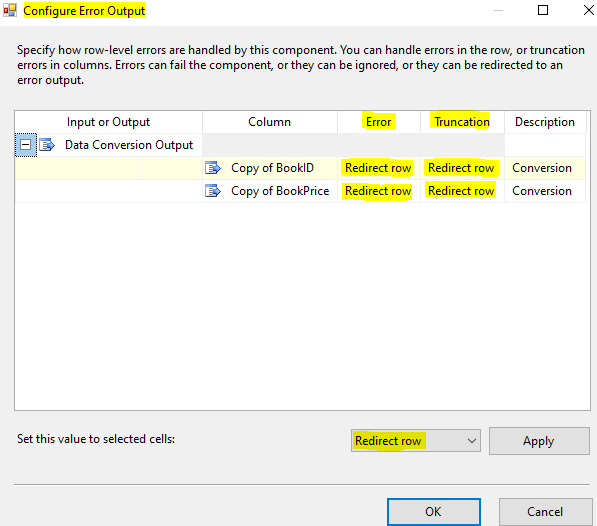597x526 pixels.
Task: Maximize the Configure Error Output window
Action: click(543, 10)
